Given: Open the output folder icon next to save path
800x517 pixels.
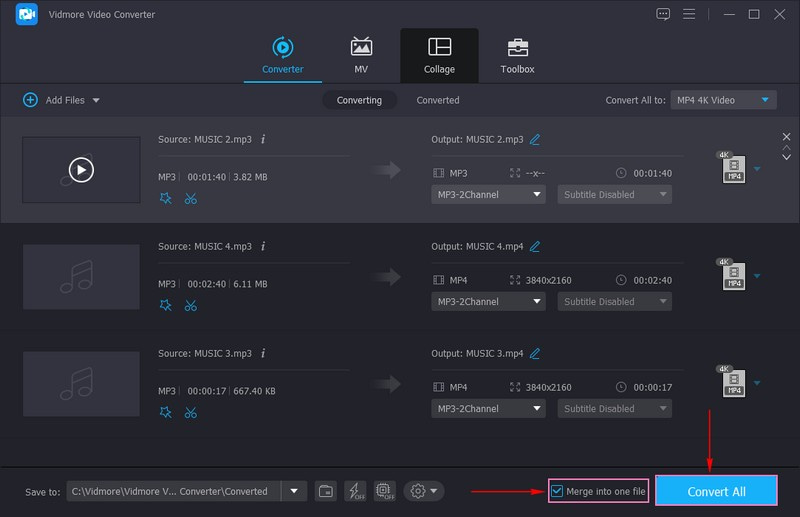Looking at the screenshot, I should point(326,491).
